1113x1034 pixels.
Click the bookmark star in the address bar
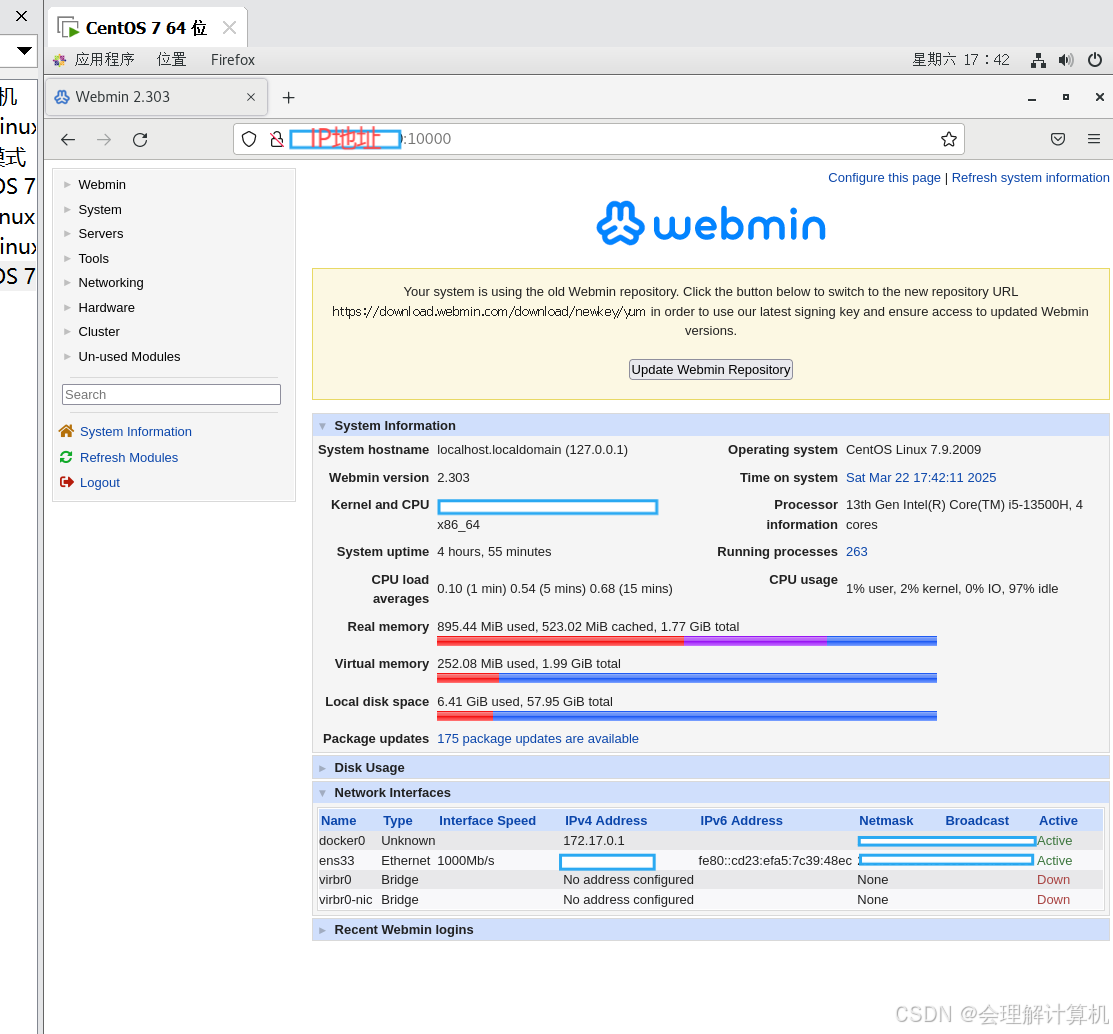pyautogui.click(x=948, y=139)
